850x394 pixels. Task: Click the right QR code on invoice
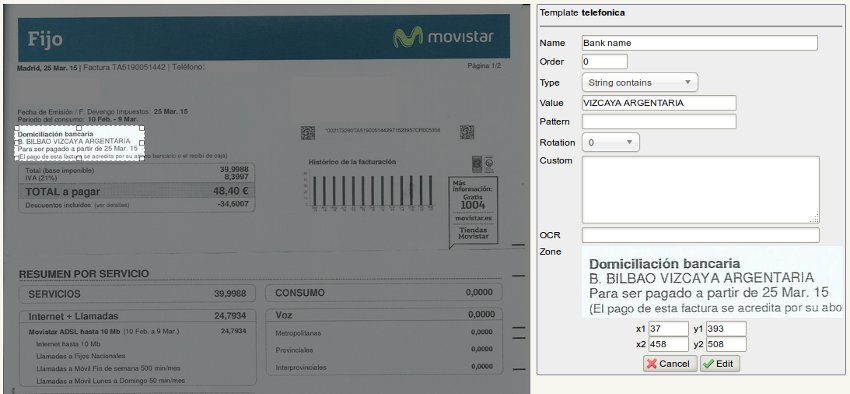pyautogui.click(x=466, y=132)
